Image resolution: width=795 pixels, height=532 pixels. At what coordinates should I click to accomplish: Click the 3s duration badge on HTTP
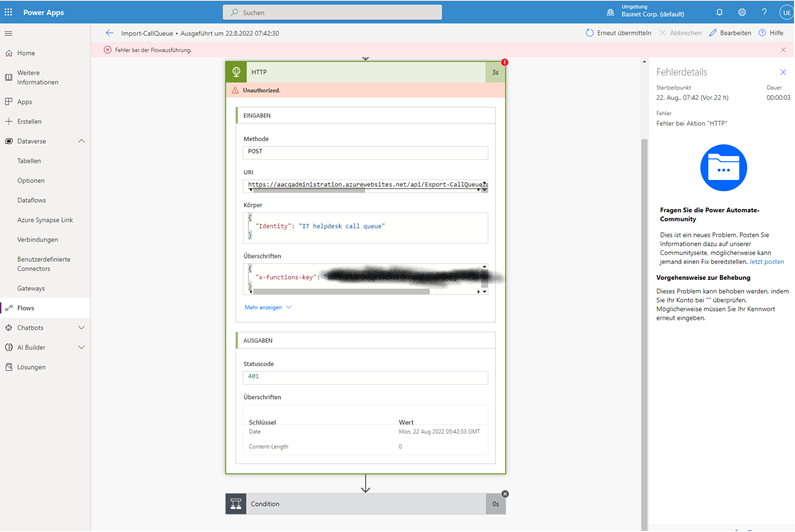[495, 72]
